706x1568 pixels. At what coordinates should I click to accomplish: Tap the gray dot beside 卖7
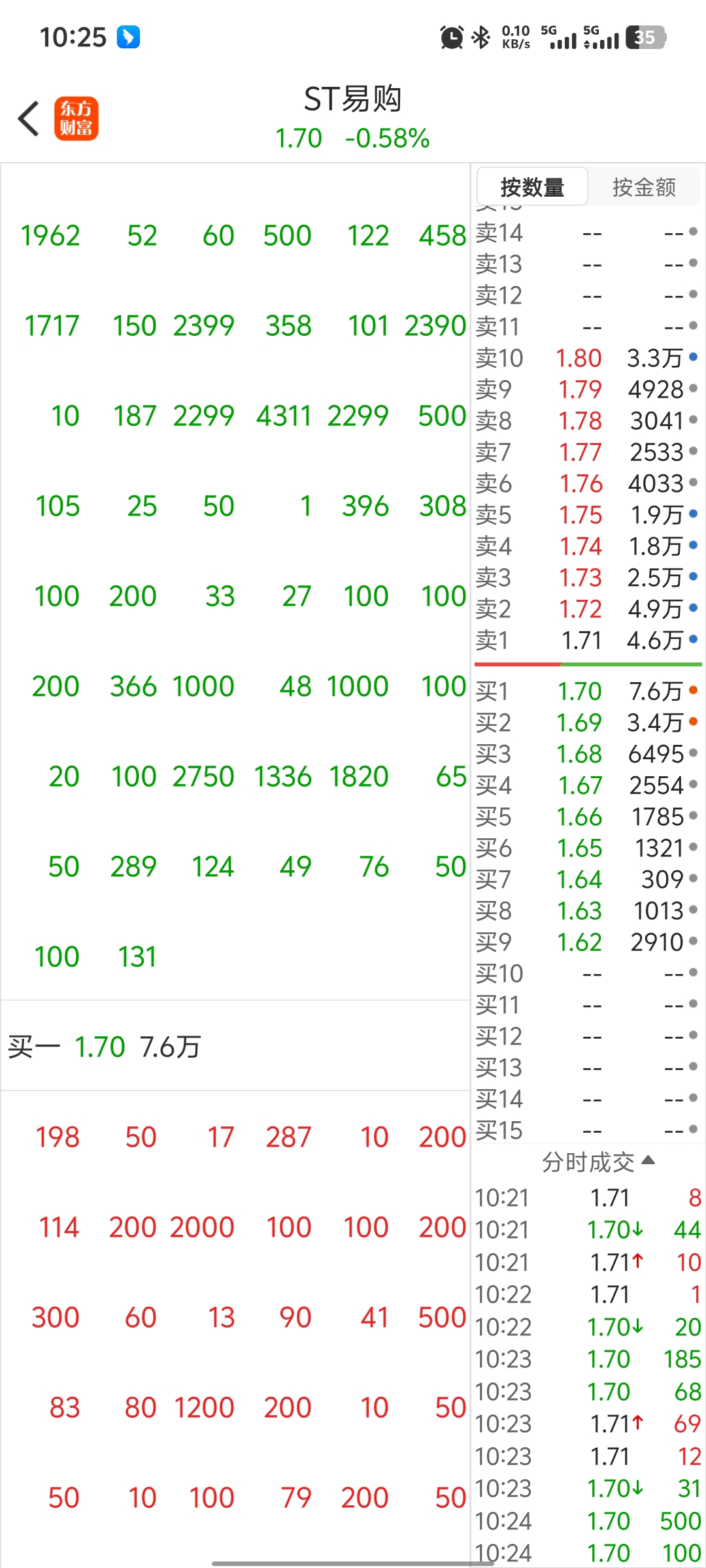693,451
